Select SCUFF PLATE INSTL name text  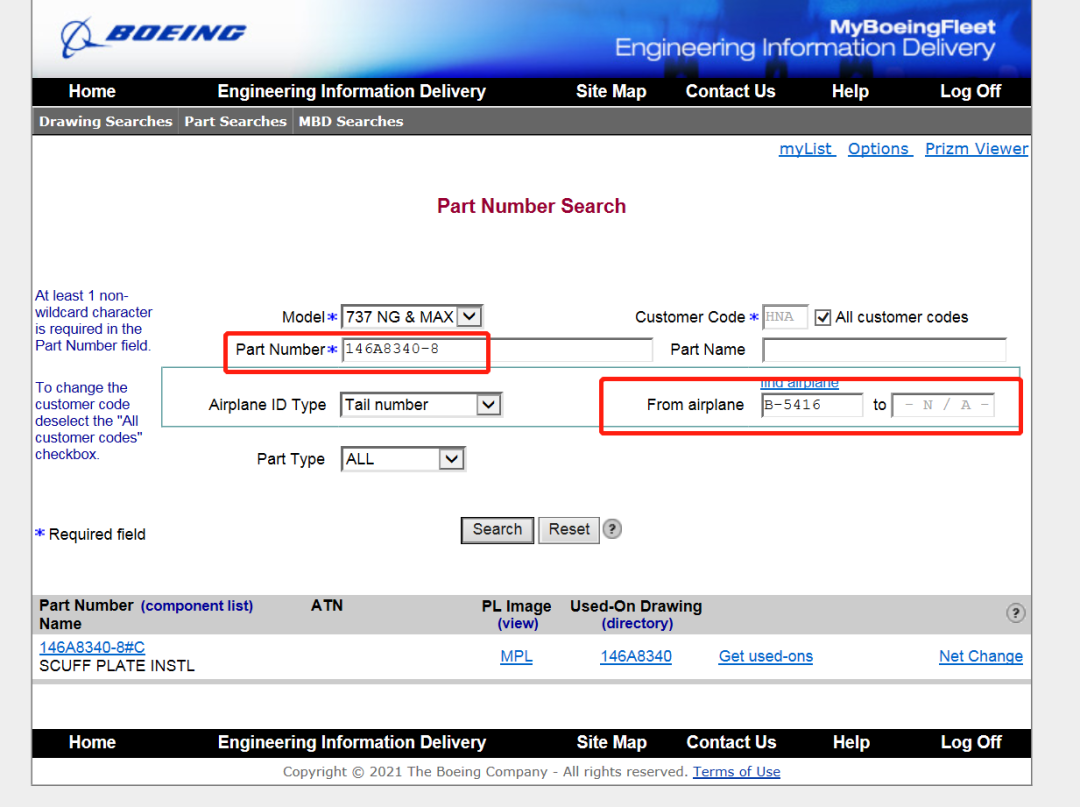117,666
